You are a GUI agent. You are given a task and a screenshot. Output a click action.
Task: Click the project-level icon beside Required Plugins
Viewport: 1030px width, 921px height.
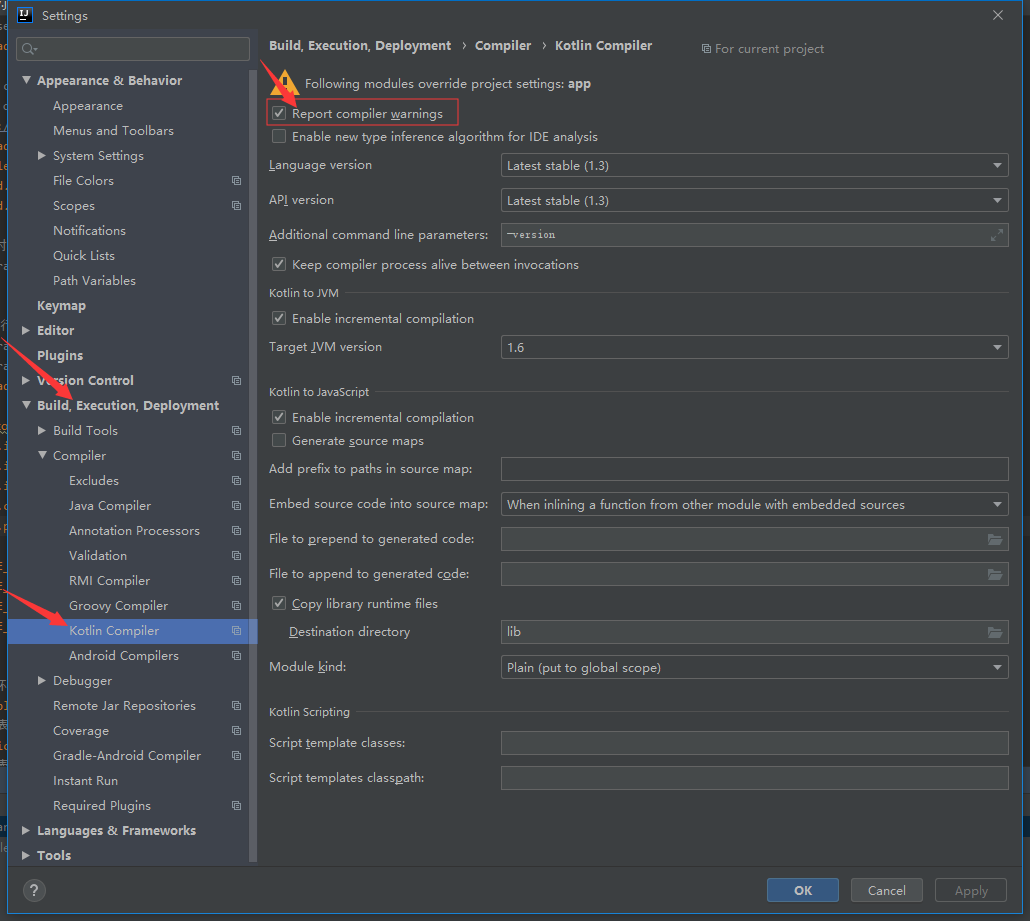236,805
